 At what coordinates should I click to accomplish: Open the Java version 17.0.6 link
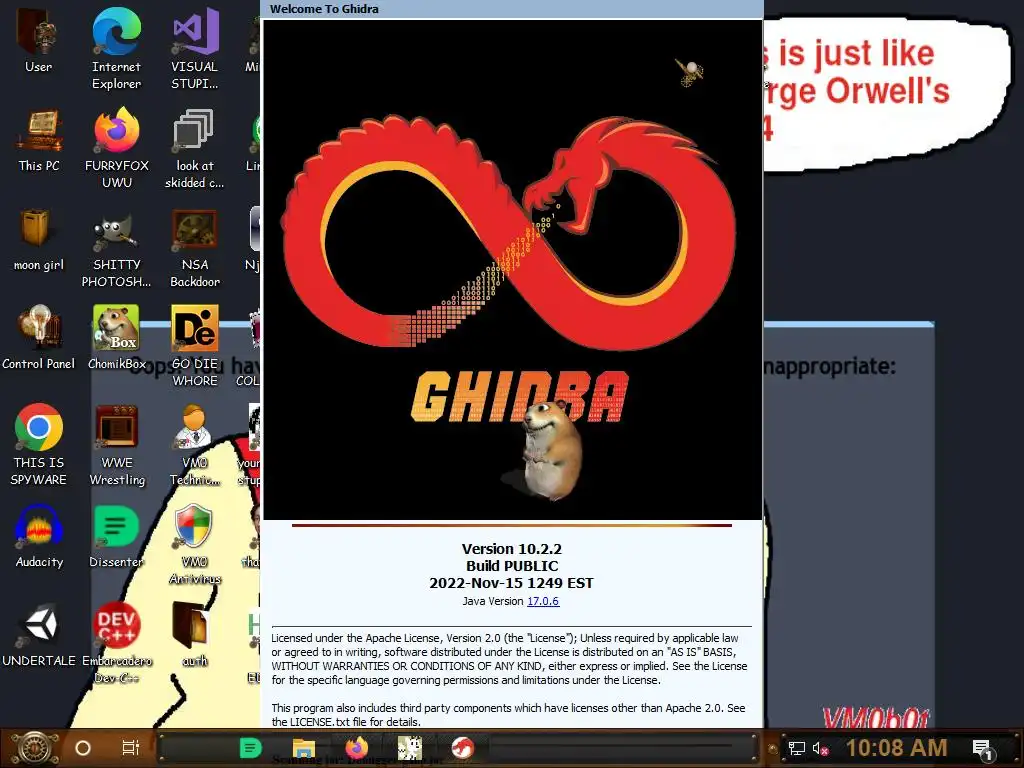[543, 601]
